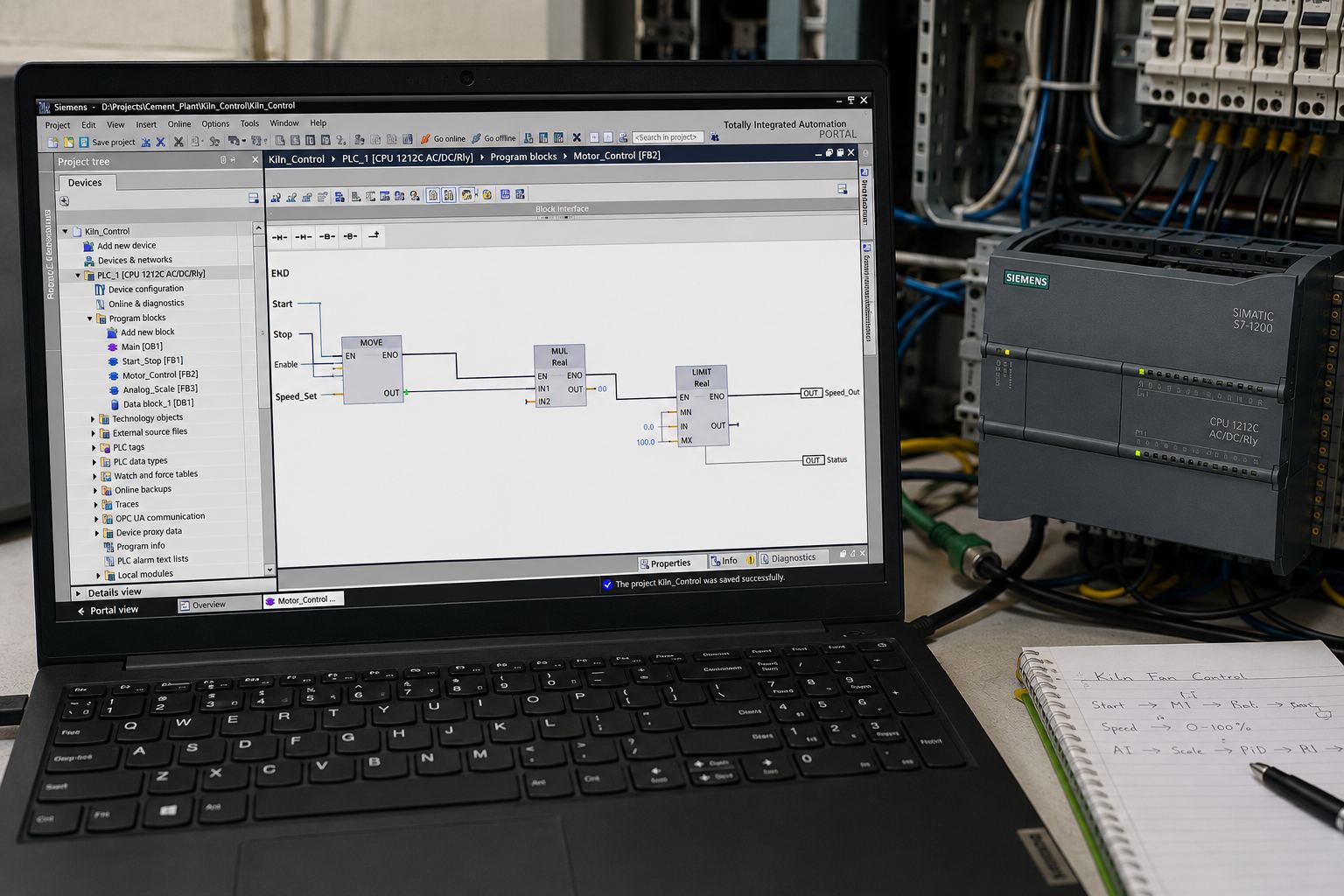The width and height of the screenshot is (1344, 896).
Task: Click the Block interface collapse bar
Action: 562,209
